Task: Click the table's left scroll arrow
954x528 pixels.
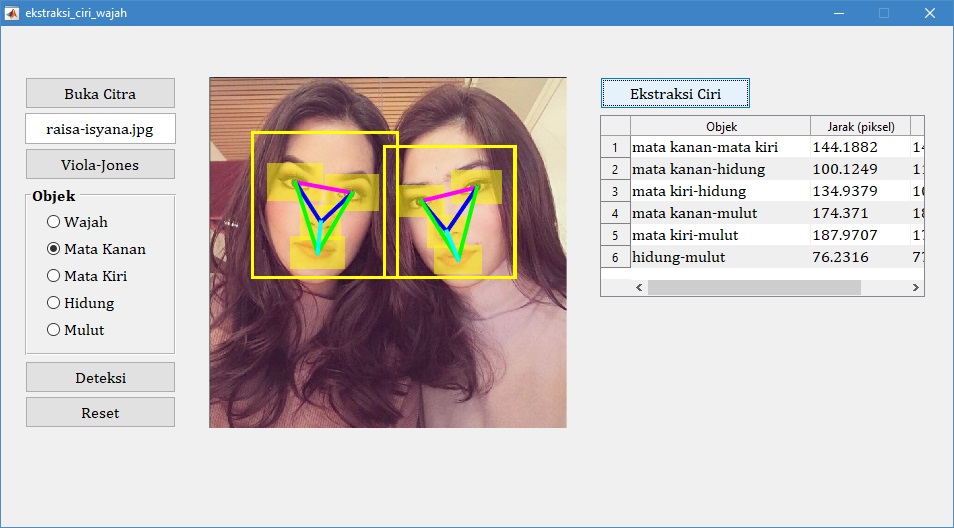Action: coord(640,287)
